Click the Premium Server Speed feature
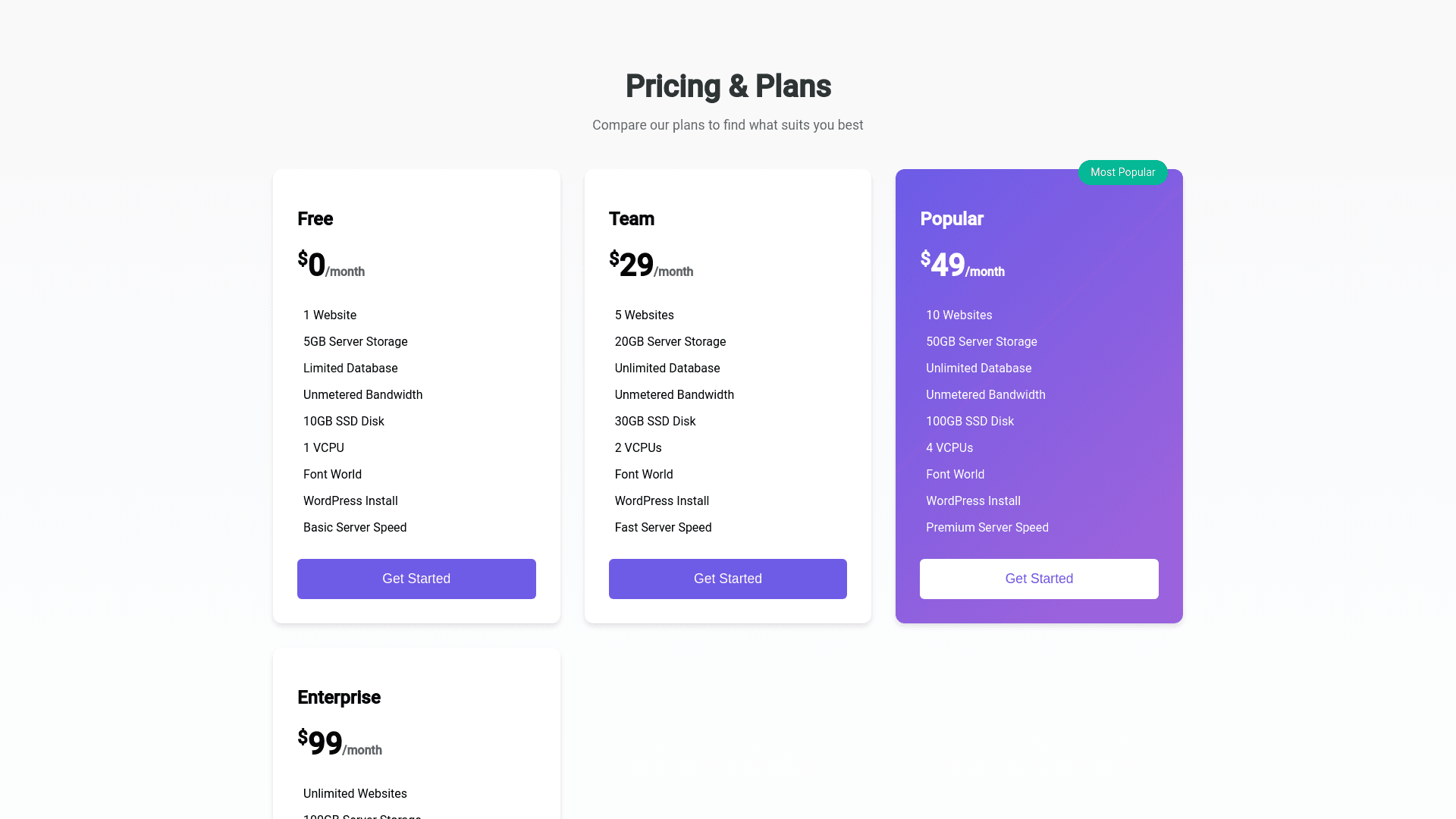 (987, 527)
